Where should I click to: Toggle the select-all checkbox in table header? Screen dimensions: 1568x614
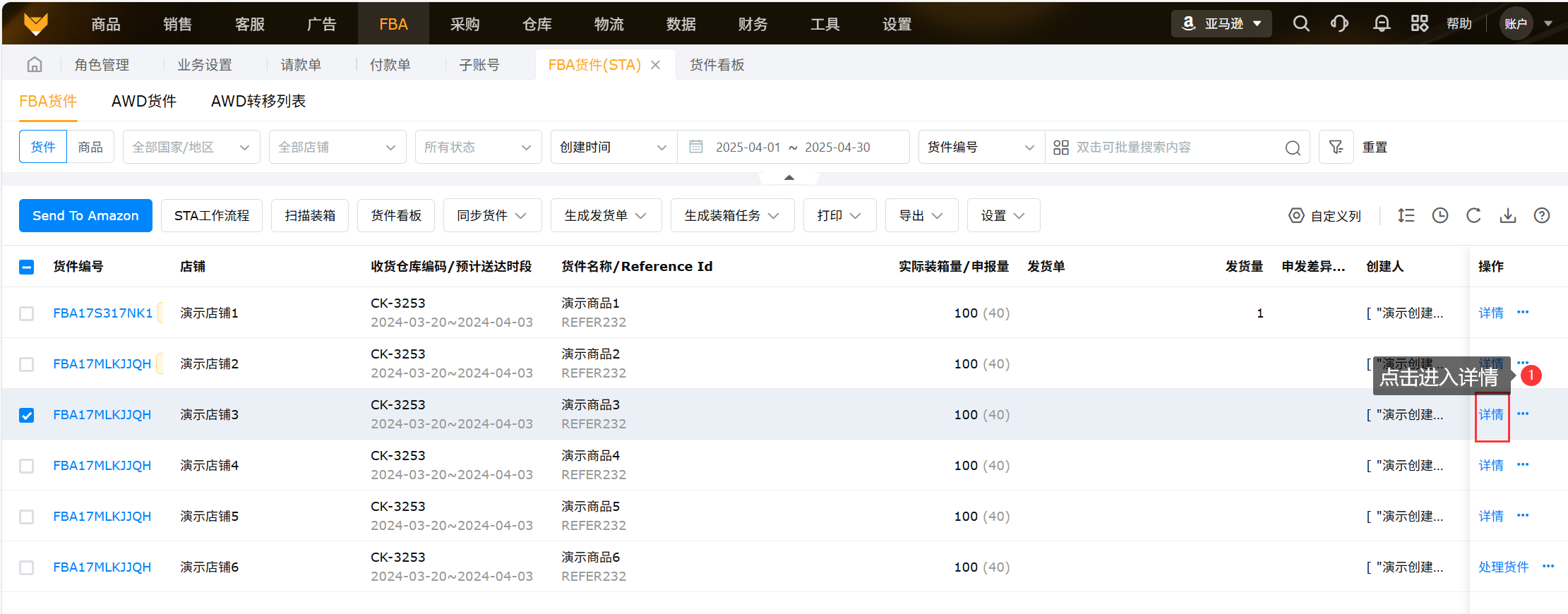pyautogui.click(x=27, y=267)
